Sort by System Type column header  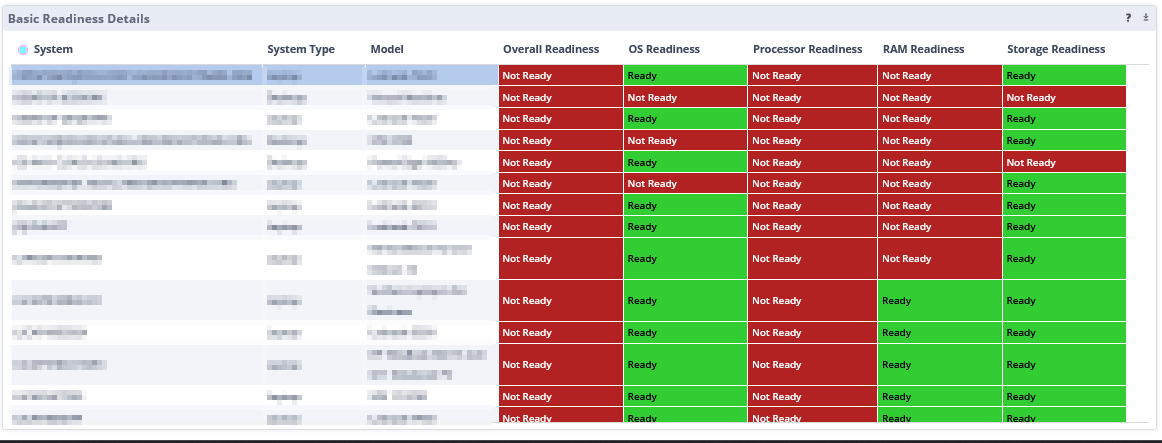tap(301, 49)
